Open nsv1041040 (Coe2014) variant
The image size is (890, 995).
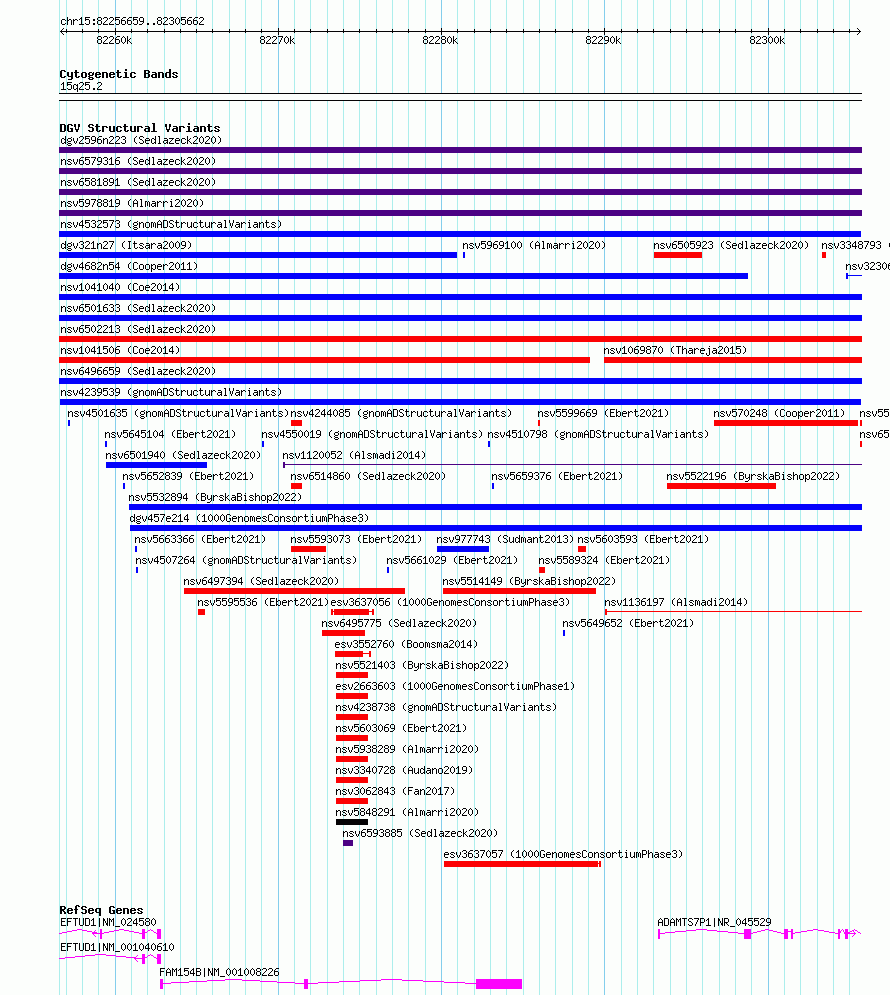[x=120, y=287]
